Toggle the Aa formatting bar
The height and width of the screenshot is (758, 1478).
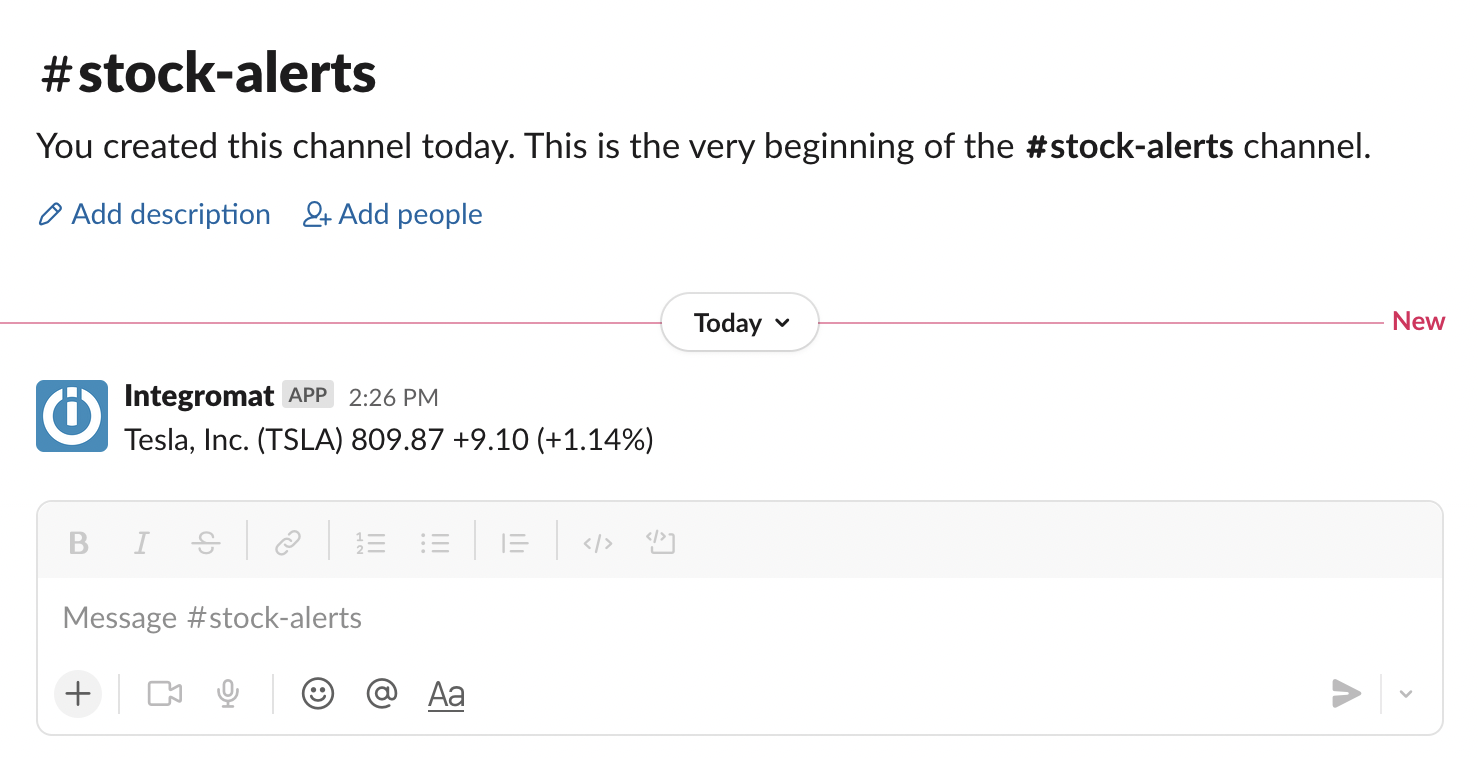pyautogui.click(x=446, y=693)
